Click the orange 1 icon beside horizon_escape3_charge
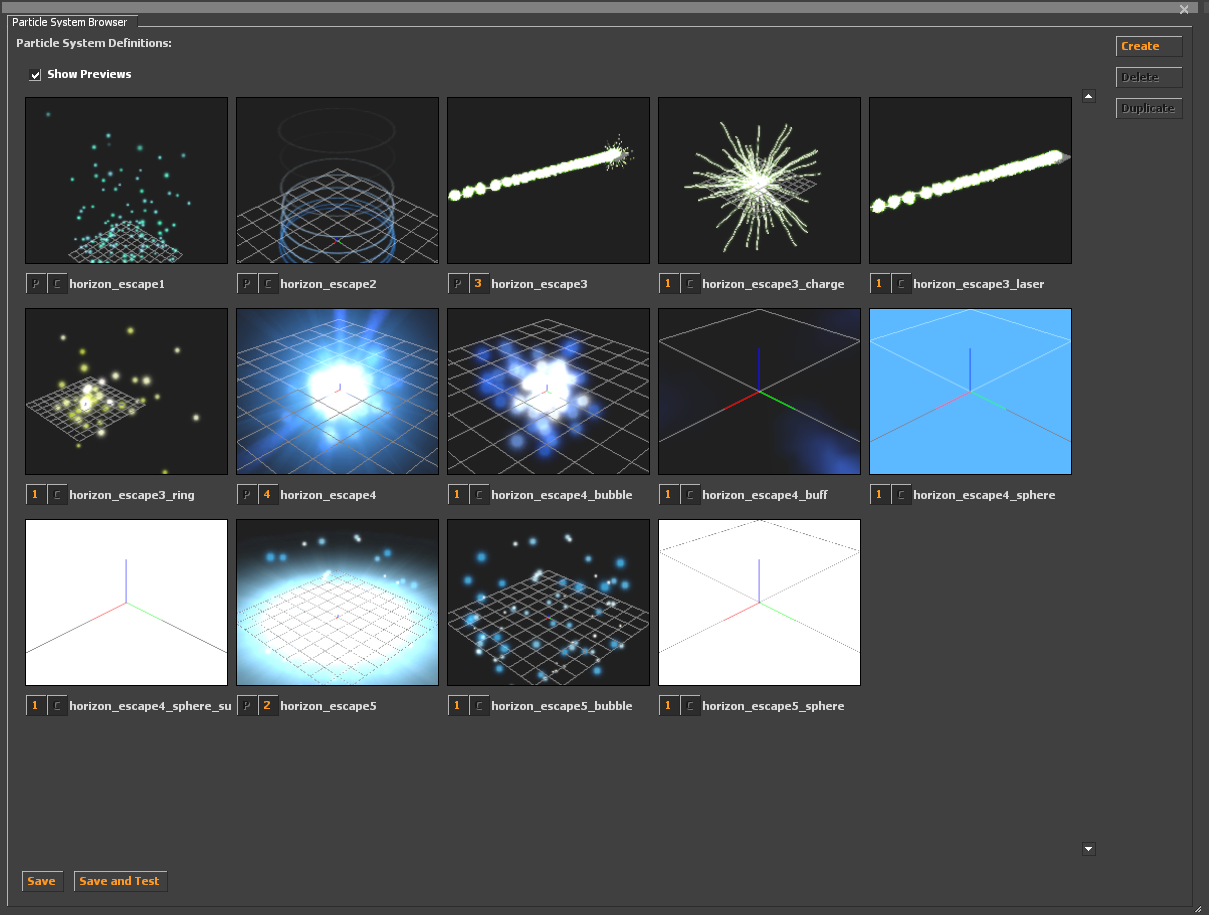Viewport: 1209px width, 915px height. [668, 284]
